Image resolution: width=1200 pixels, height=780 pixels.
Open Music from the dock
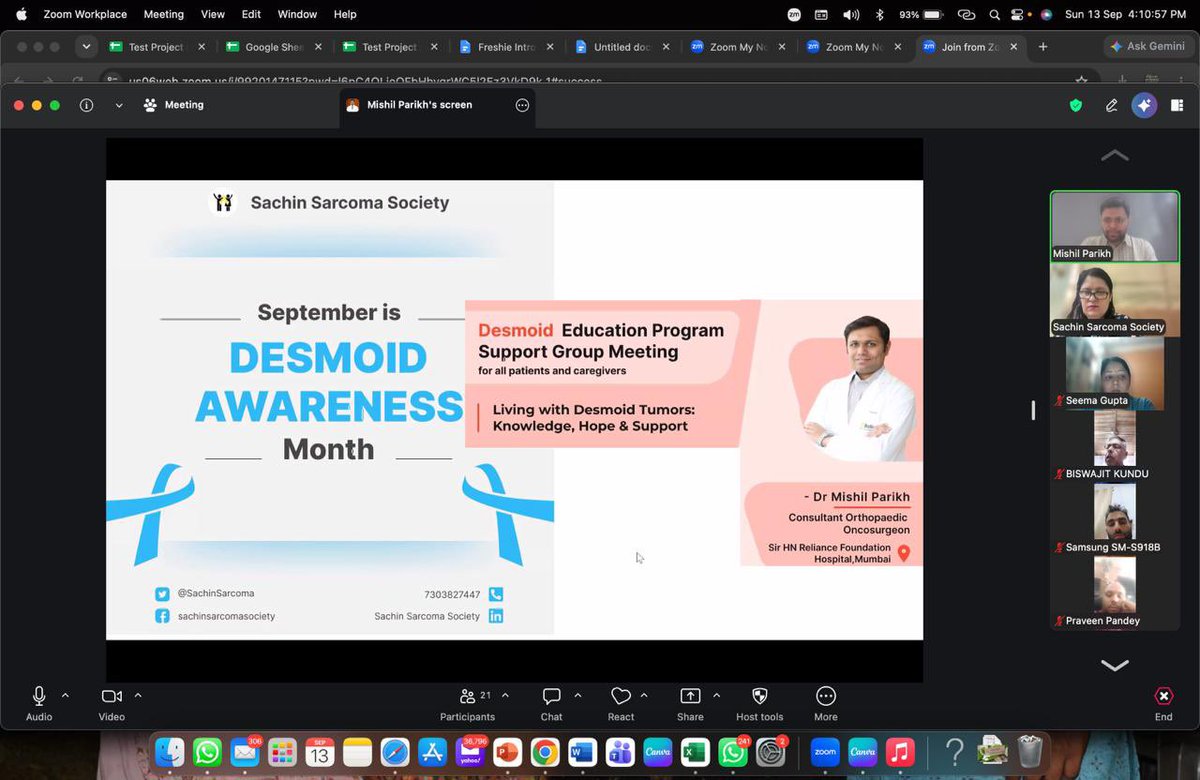pyautogui.click(x=900, y=752)
